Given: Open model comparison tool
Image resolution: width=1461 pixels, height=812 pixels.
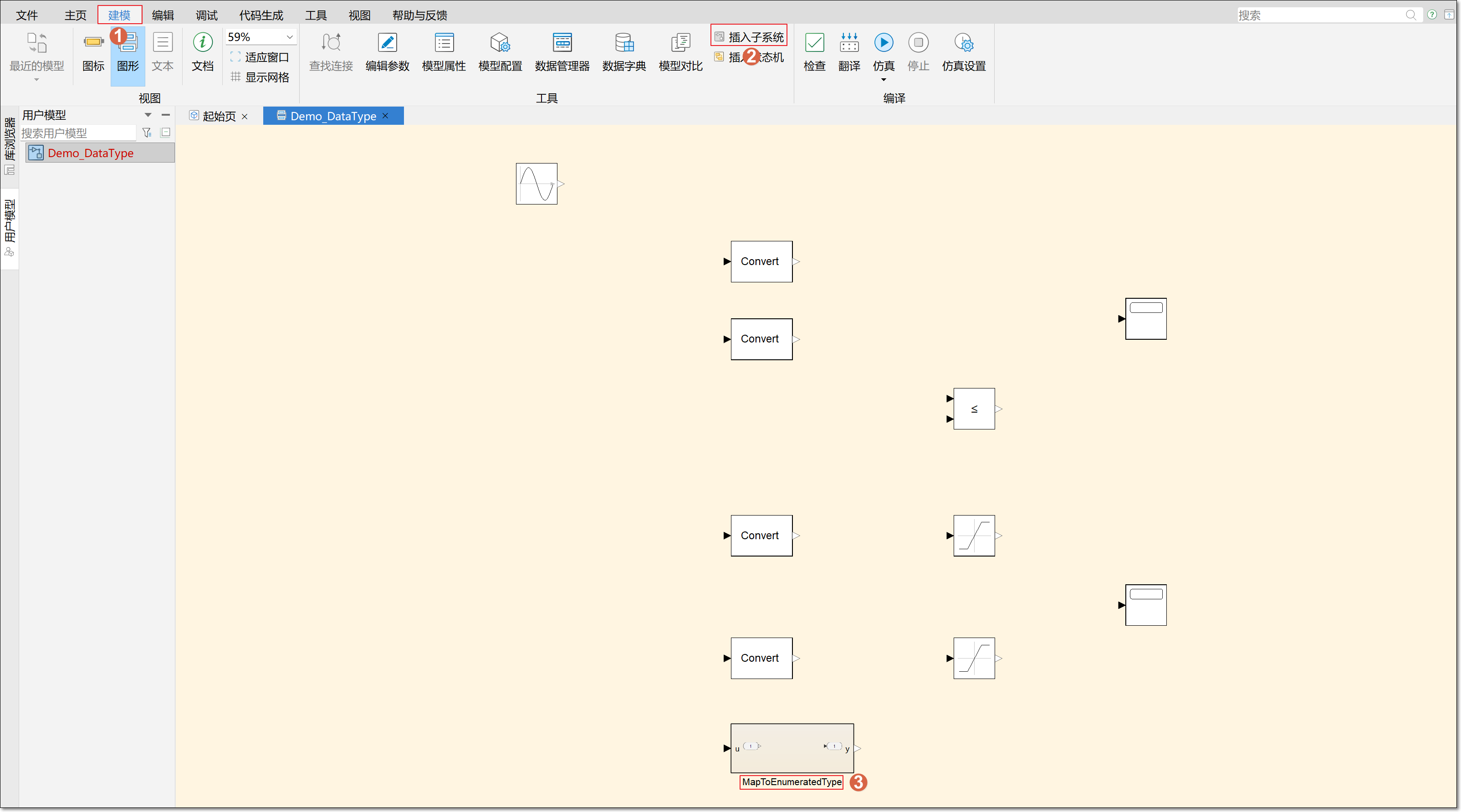Looking at the screenshot, I should 680,52.
